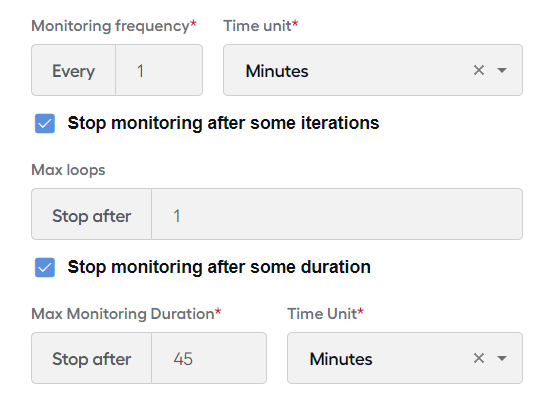
Task: Uncheck the Stop monitoring after some duration checkbox
Action: [x=45, y=267]
